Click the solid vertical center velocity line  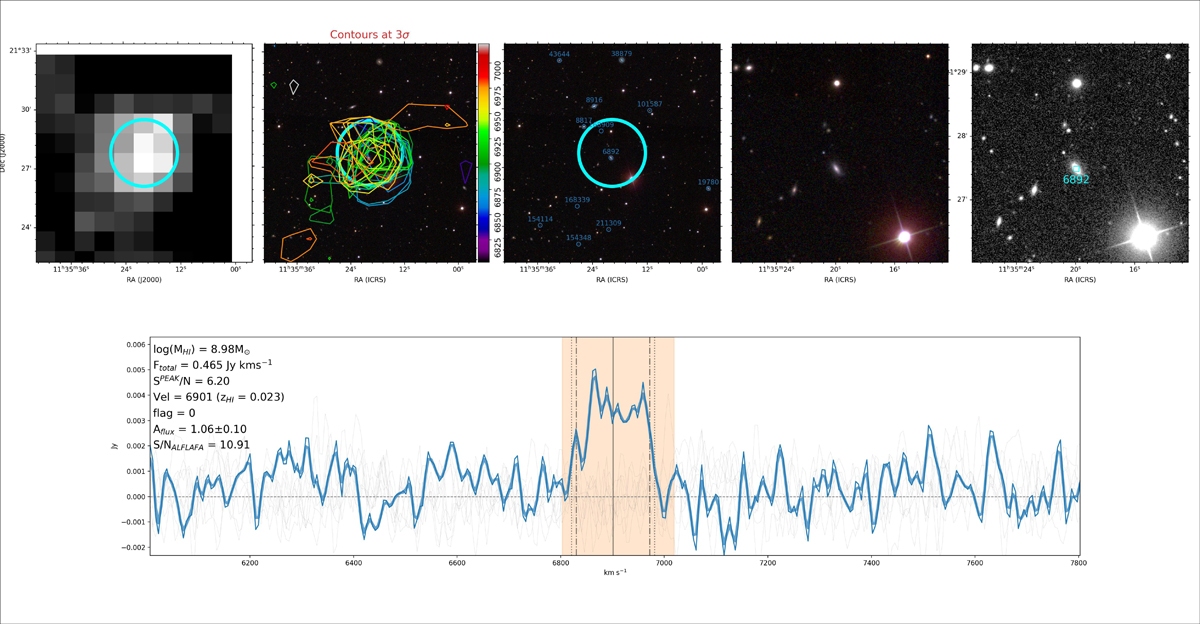pyautogui.click(x=613, y=450)
